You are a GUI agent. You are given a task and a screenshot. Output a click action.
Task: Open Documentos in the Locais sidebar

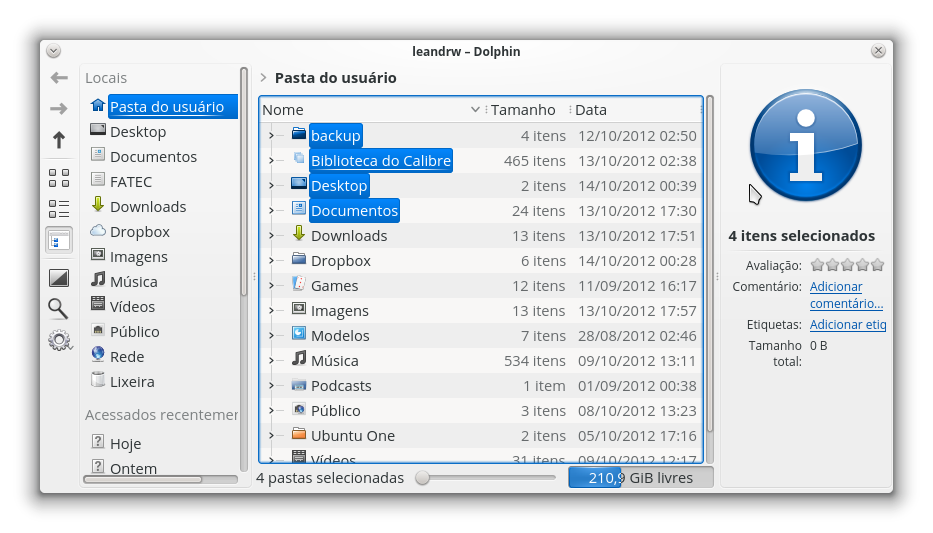coord(154,156)
